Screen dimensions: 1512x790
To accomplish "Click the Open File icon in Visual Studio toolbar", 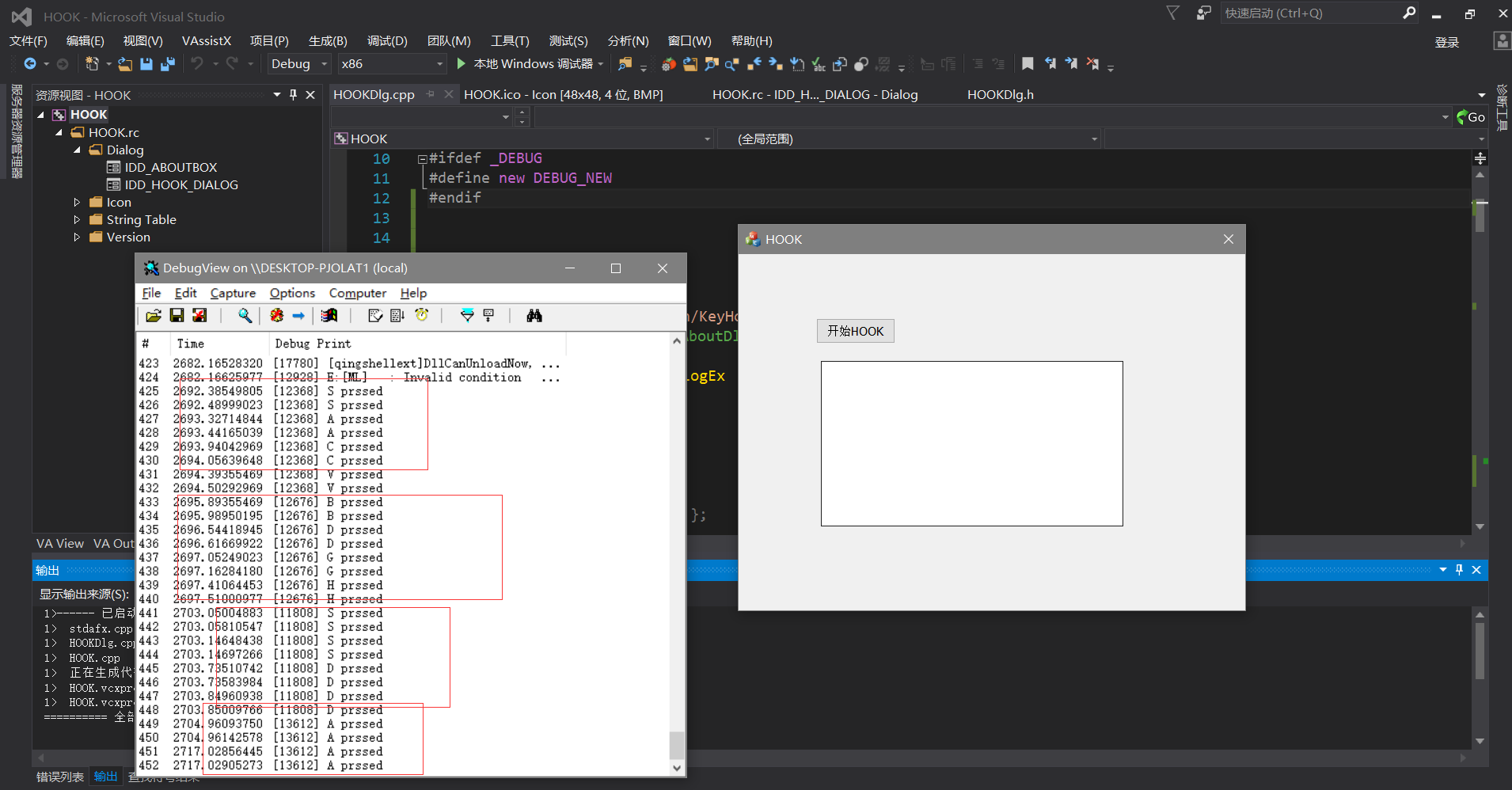I will coord(125,64).
